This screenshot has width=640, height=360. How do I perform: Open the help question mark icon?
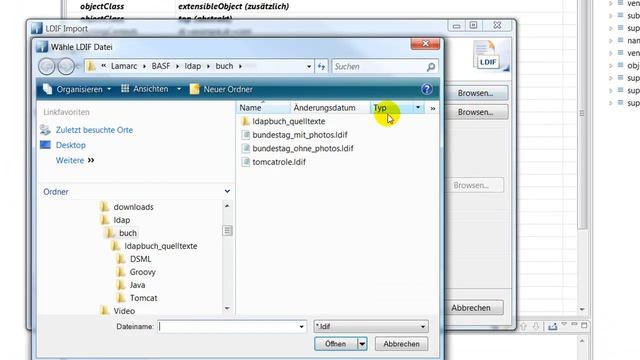[427, 89]
